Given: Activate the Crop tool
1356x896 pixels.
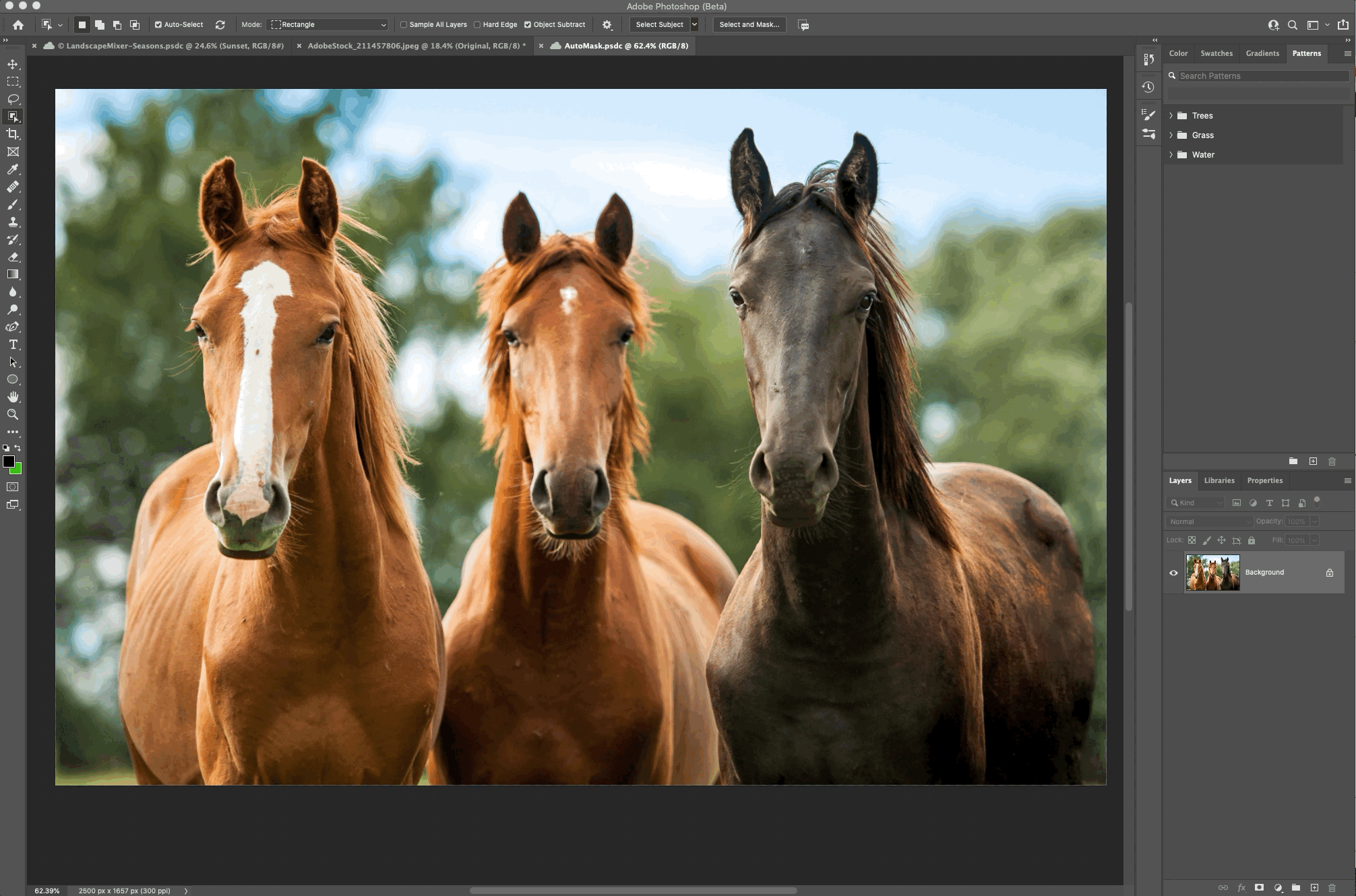Looking at the screenshot, I should click(x=13, y=134).
